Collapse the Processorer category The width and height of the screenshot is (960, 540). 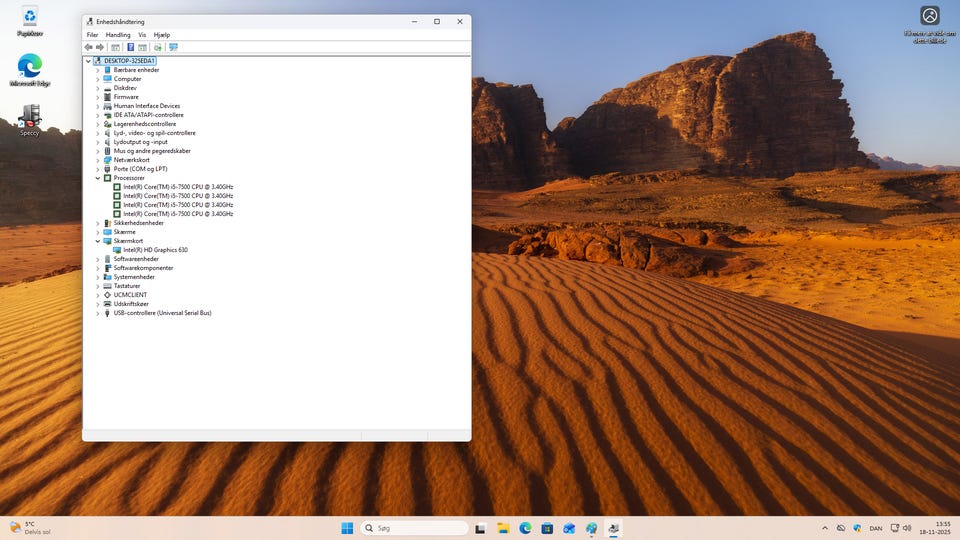98,178
